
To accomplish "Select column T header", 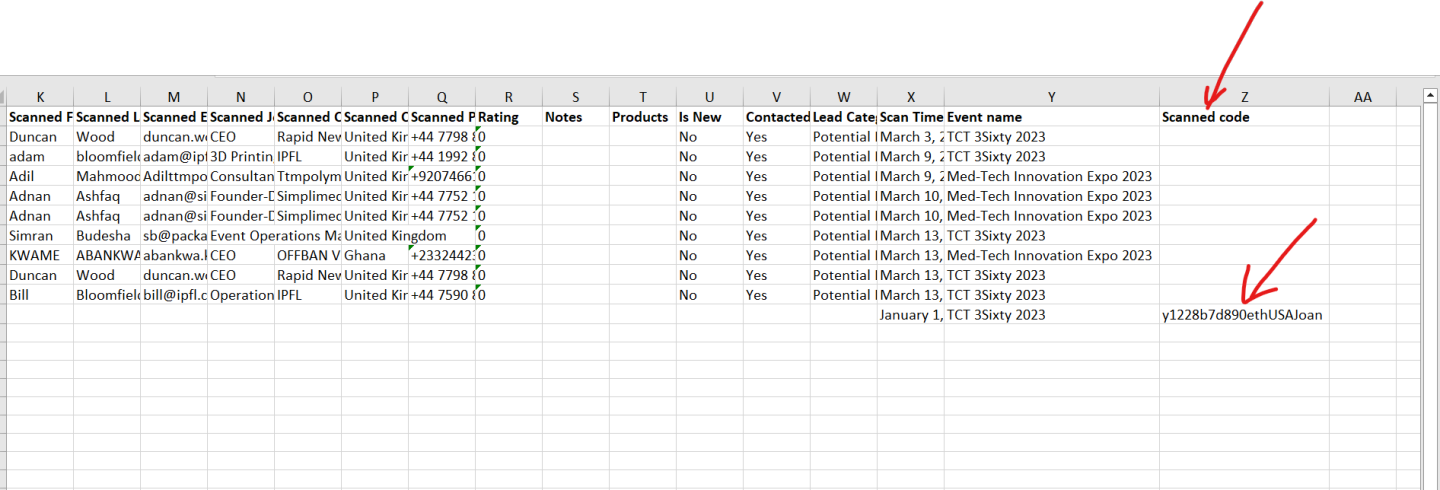I will [x=642, y=97].
